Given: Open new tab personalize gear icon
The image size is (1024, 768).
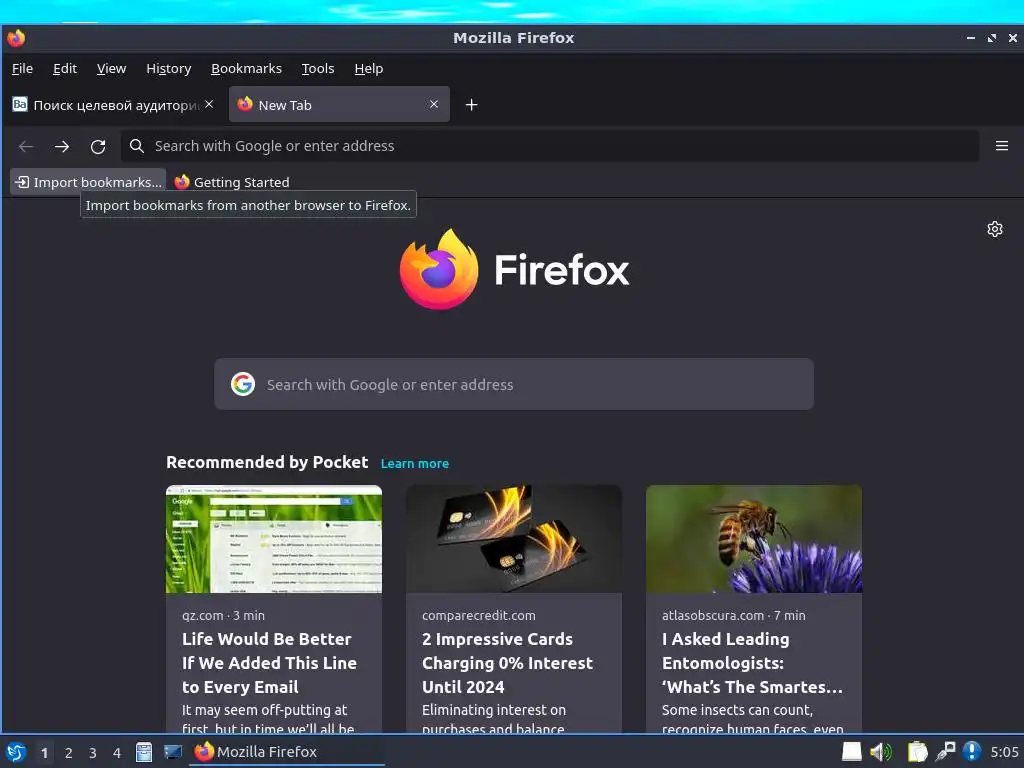Looking at the screenshot, I should pos(995,229).
